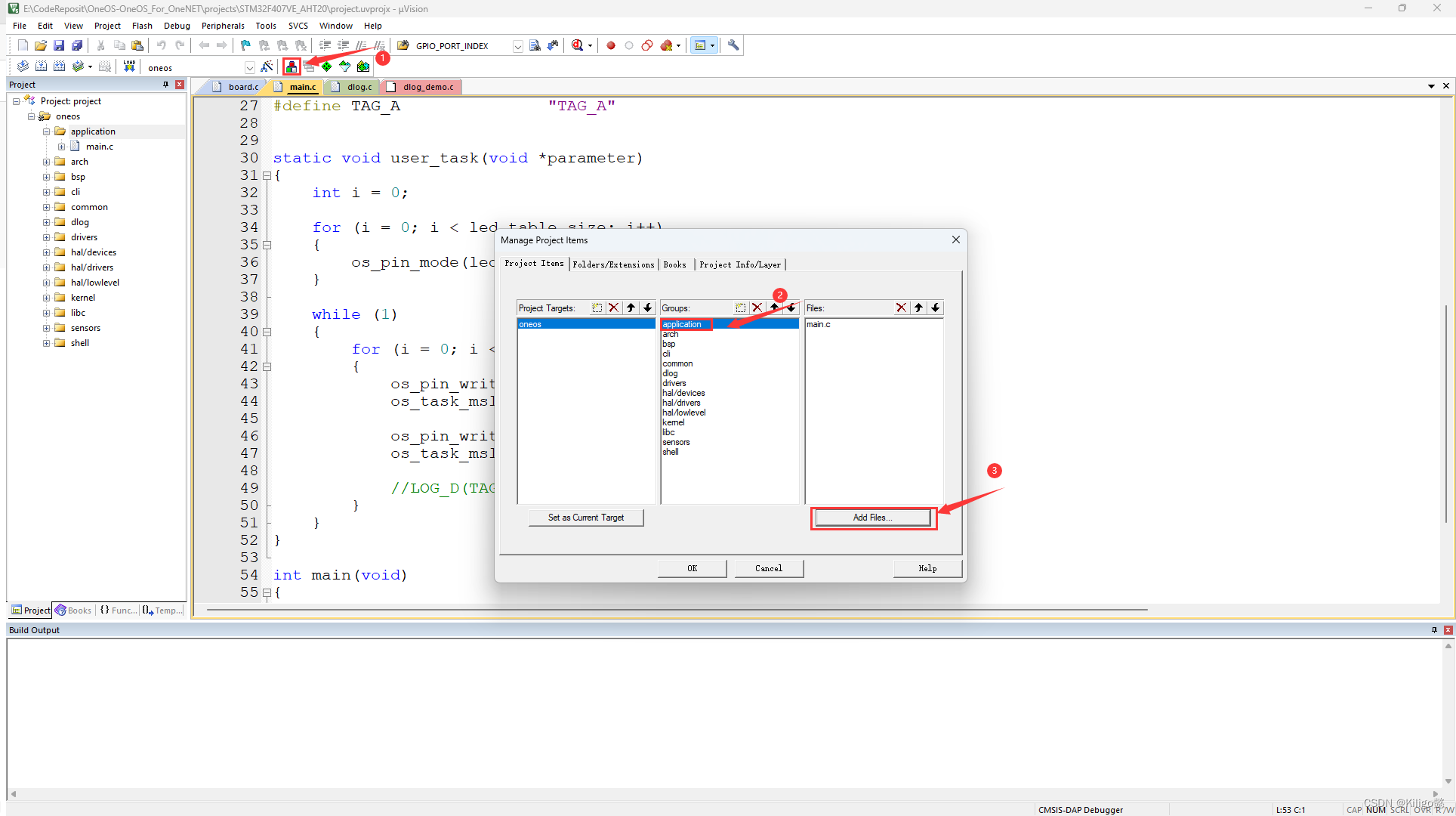Switch to Folders/Extensions tab

point(613,264)
